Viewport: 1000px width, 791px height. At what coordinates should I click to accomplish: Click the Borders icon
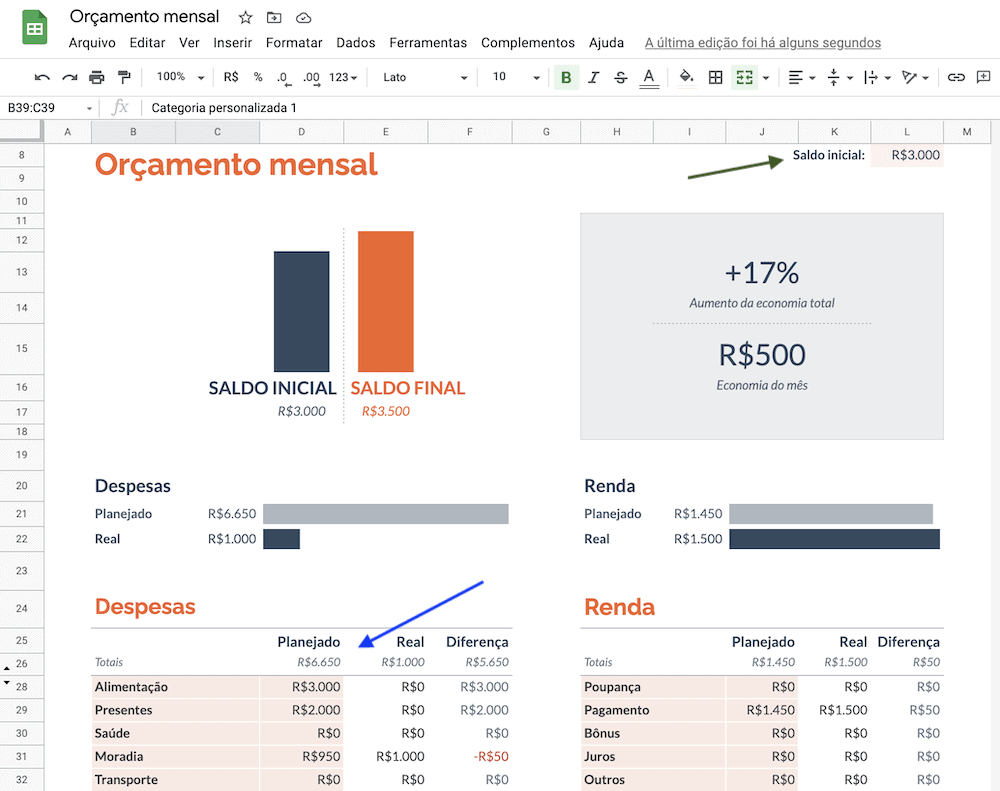point(716,77)
